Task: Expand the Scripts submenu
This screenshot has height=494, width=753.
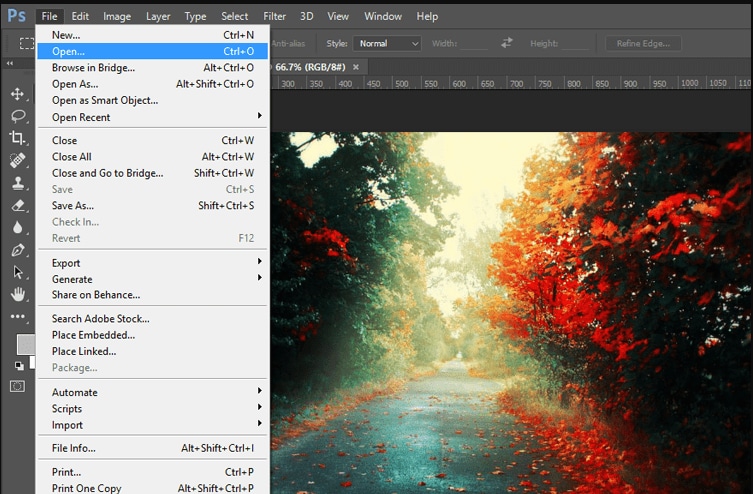Action: 153,409
